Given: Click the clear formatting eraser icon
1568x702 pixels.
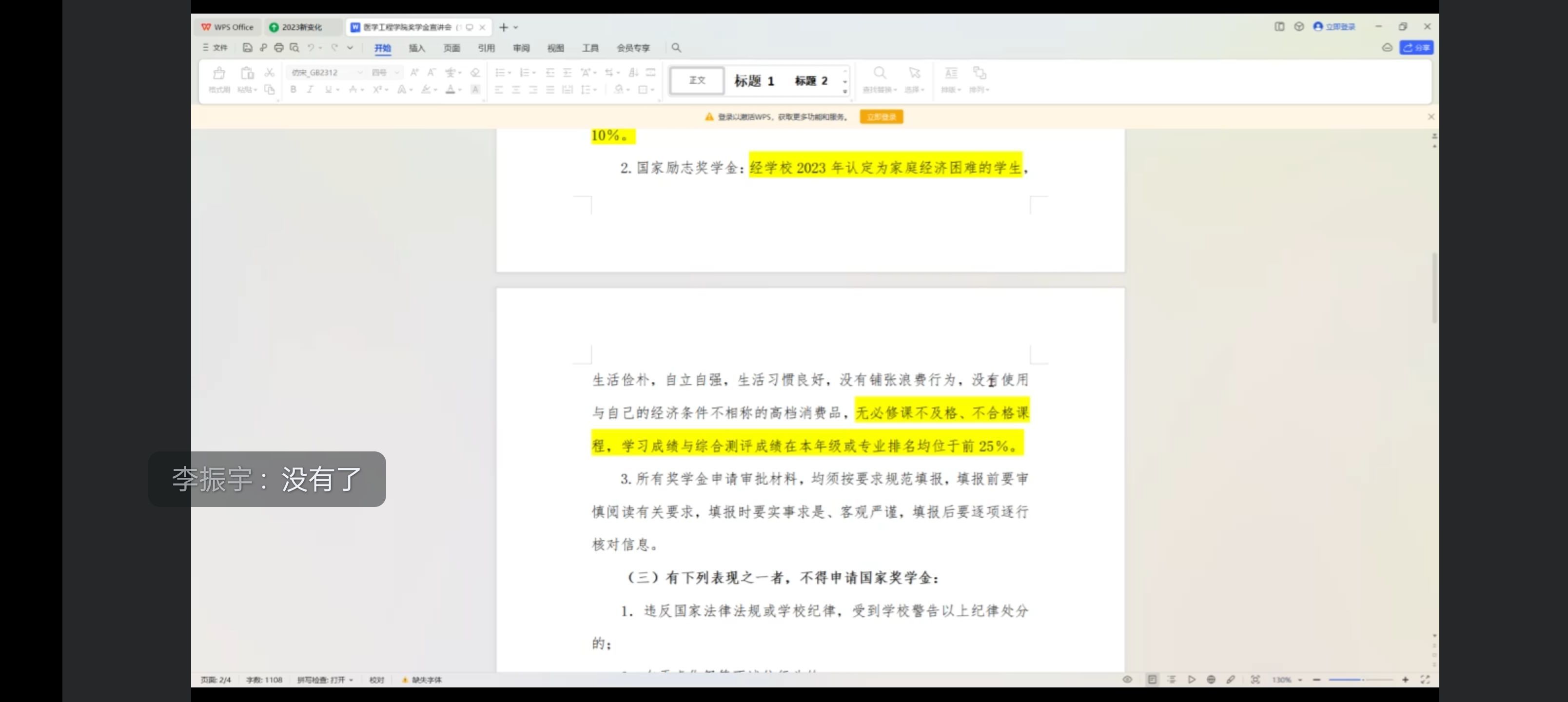Looking at the screenshot, I should tap(475, 73).
